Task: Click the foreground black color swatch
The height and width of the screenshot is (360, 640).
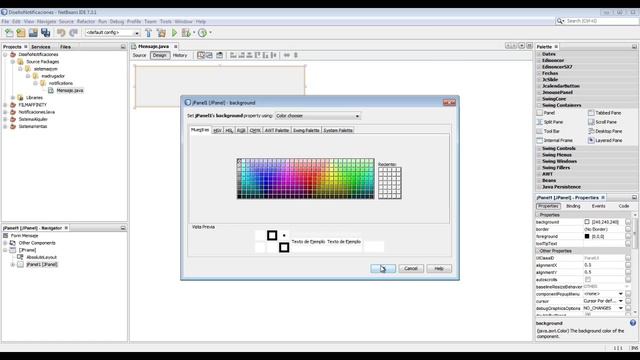Action: point(587,236)
